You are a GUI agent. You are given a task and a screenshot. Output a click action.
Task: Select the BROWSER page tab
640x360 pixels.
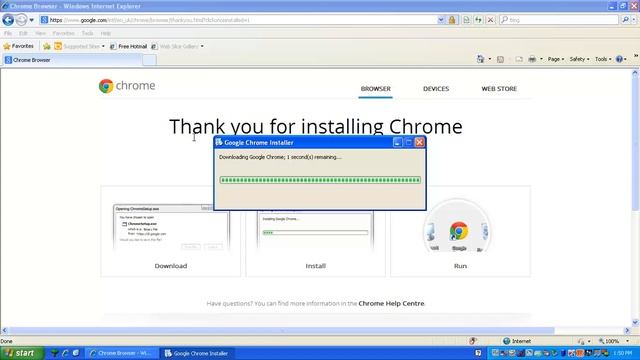376,89
